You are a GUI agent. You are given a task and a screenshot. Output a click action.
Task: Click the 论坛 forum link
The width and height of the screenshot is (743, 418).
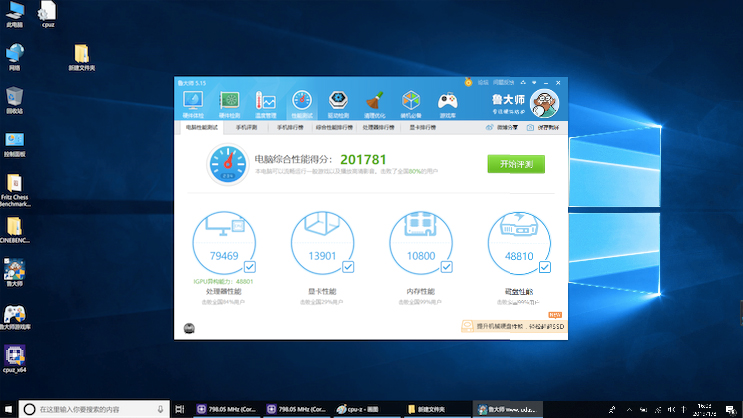point(483,82)
